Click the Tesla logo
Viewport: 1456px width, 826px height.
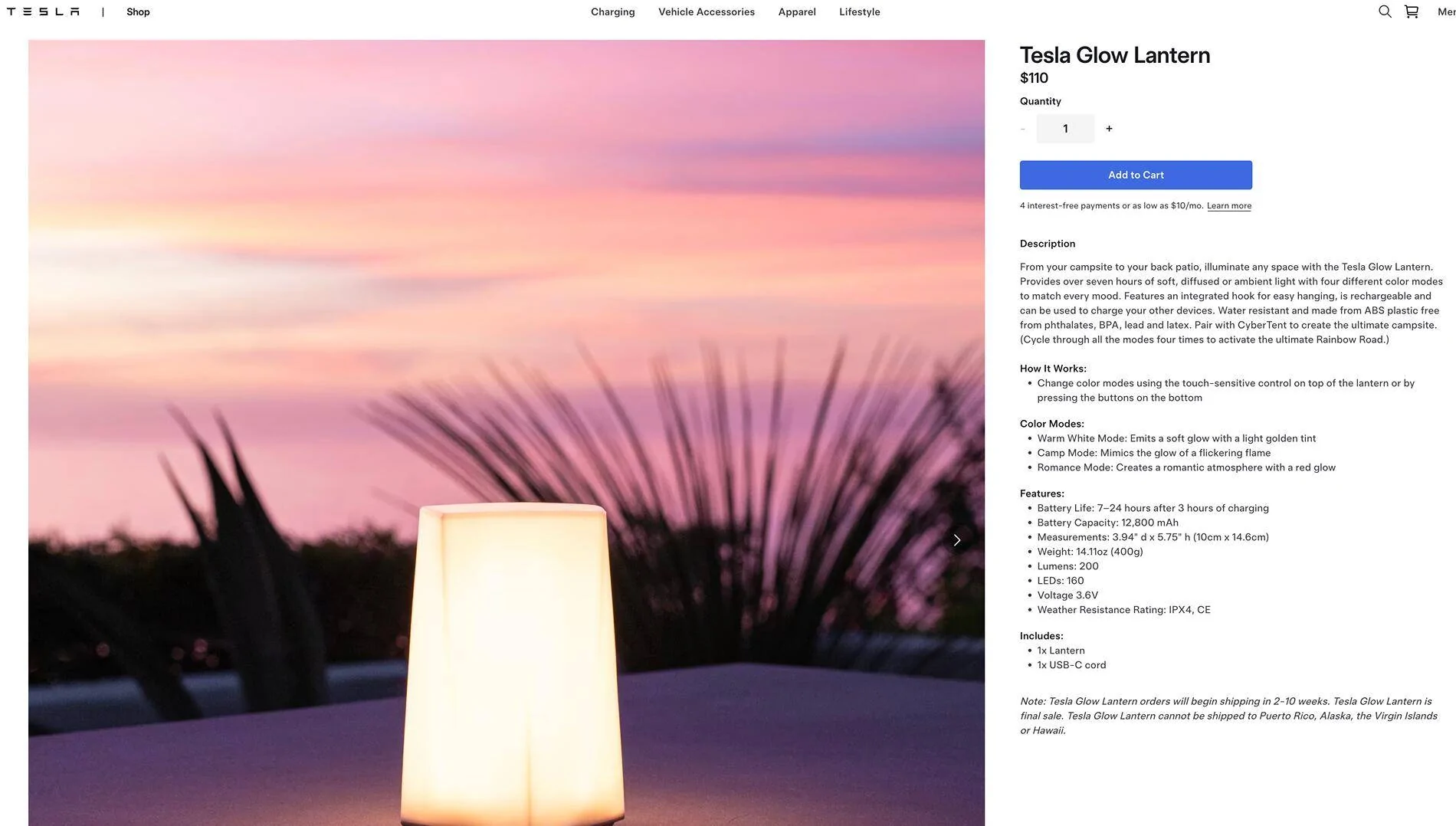point(43,11)
